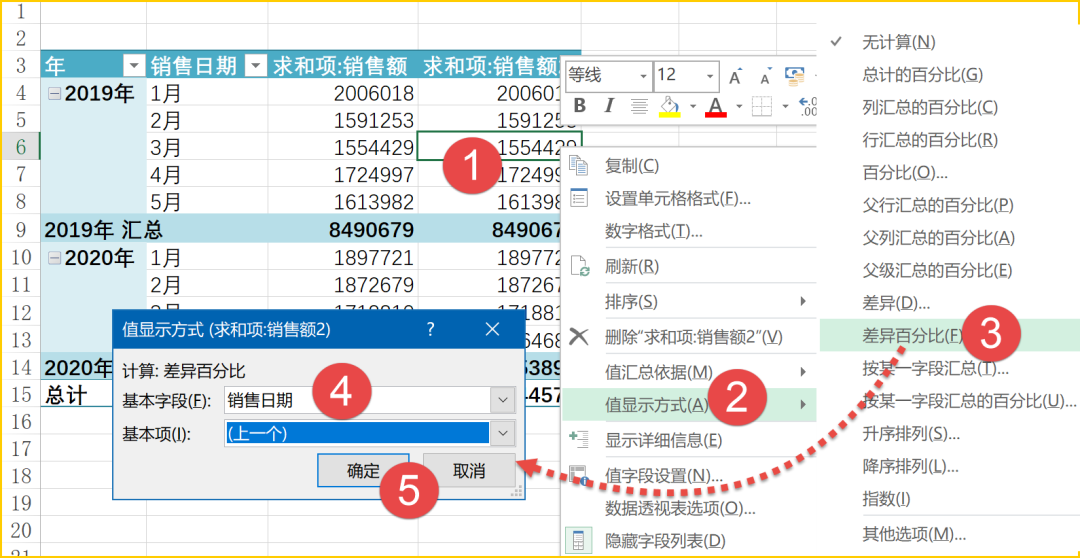Select 其他选项(M)... option
The width and height of the screenshot is (1080, 558).
[914, 534]
